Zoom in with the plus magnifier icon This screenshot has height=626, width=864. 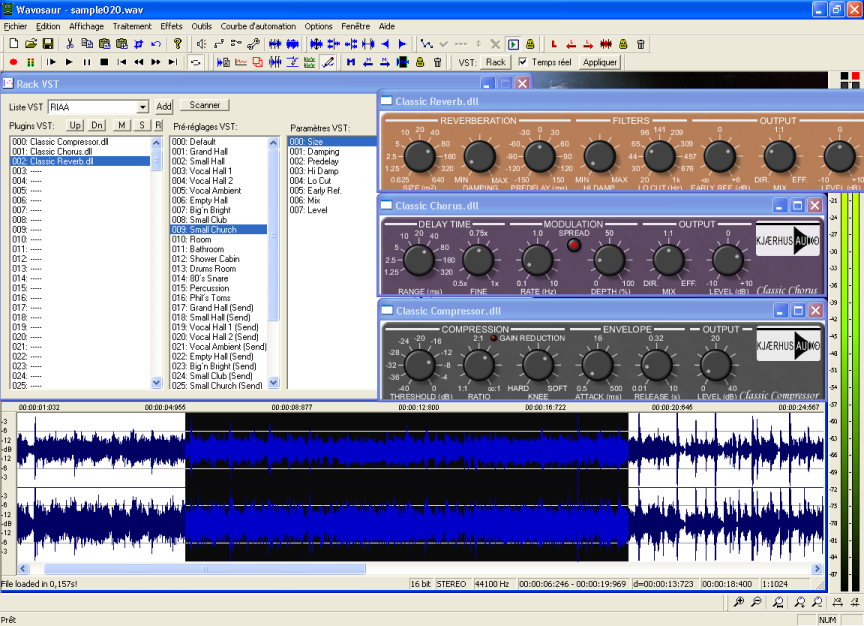739,602
